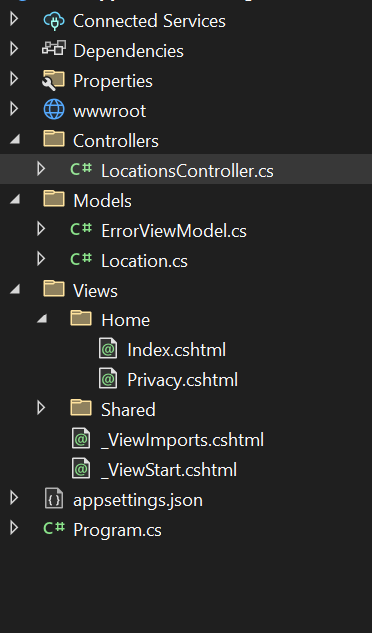Expand the wwwroot folder
This screenshot has width=372, height=633.
pyautogui.click(x=14, y=109)
